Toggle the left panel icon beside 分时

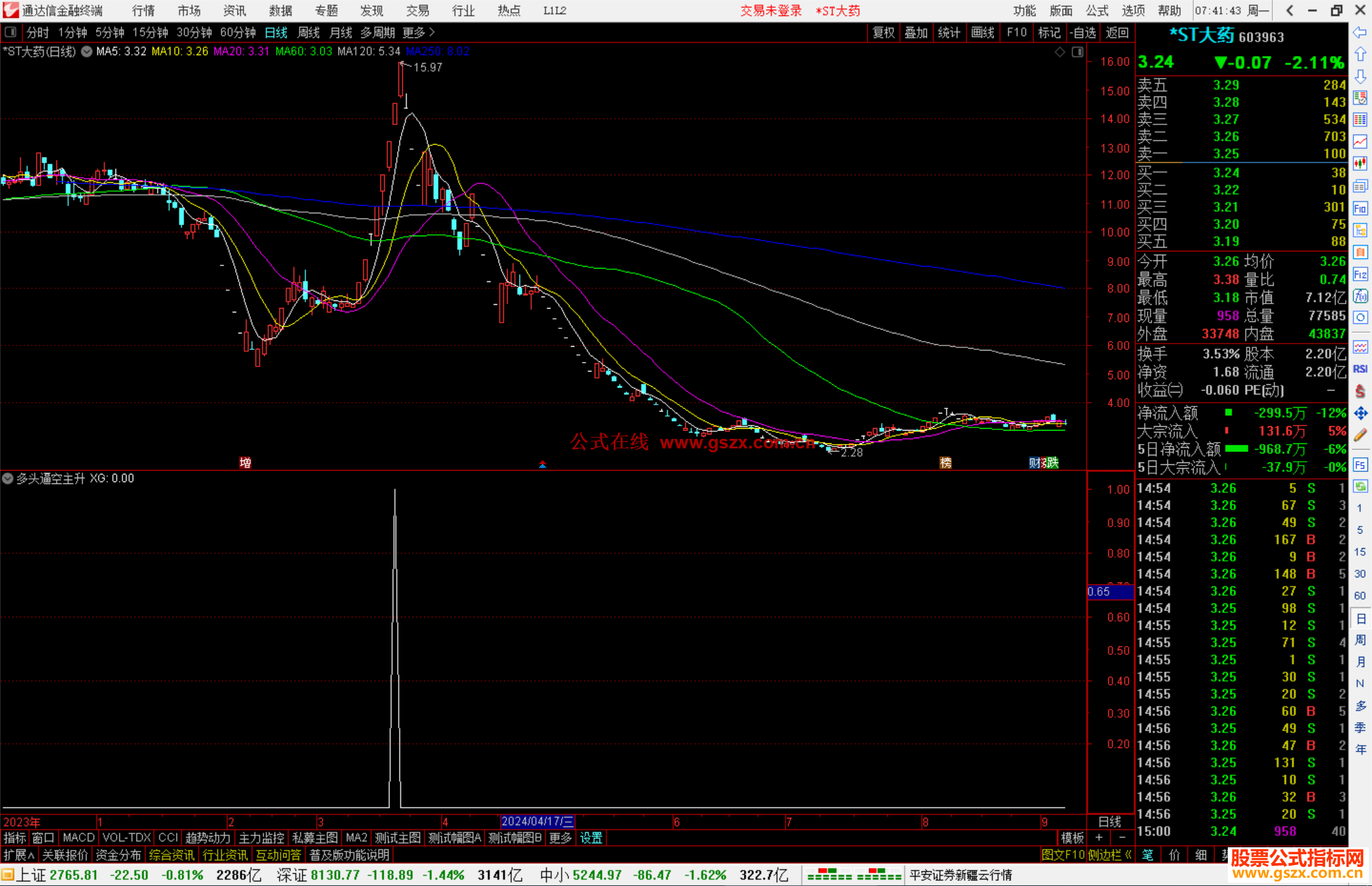tap(11, 32)
